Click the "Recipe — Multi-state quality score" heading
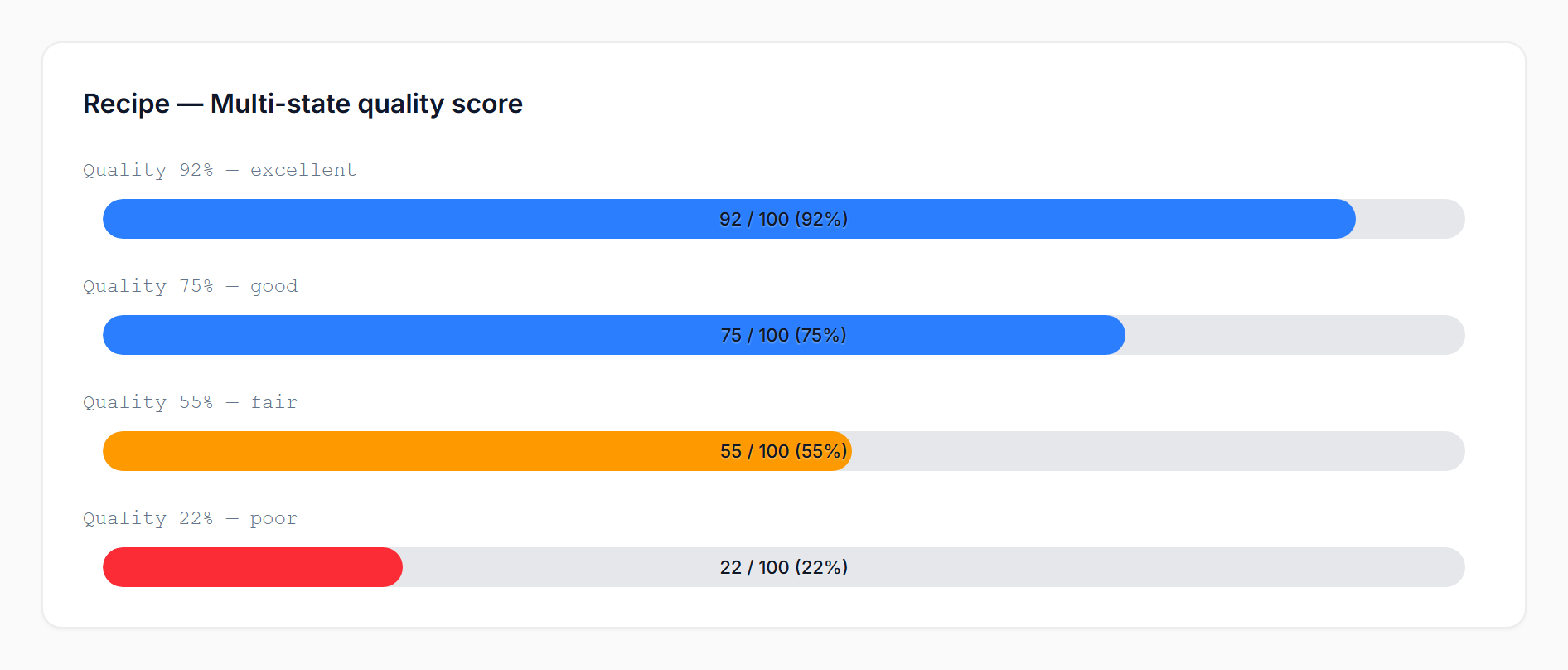1568x670 pixels. pyautogui.click(x=302, y=104)
